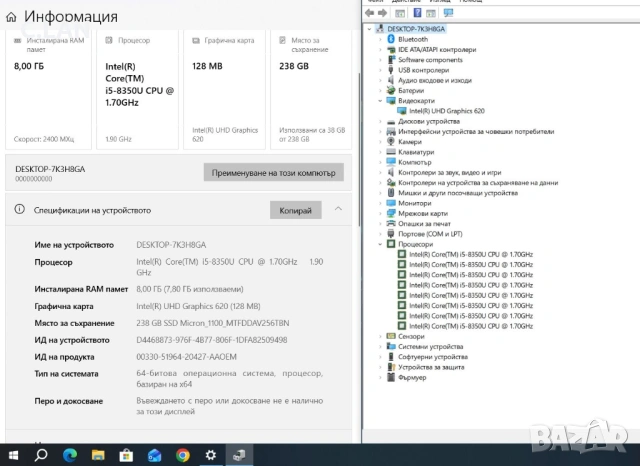The height and width of the screenshot is (466, 640).
Task: Select Интерфейсни устройства за човешки потребители
Action: tap(476, 131)
